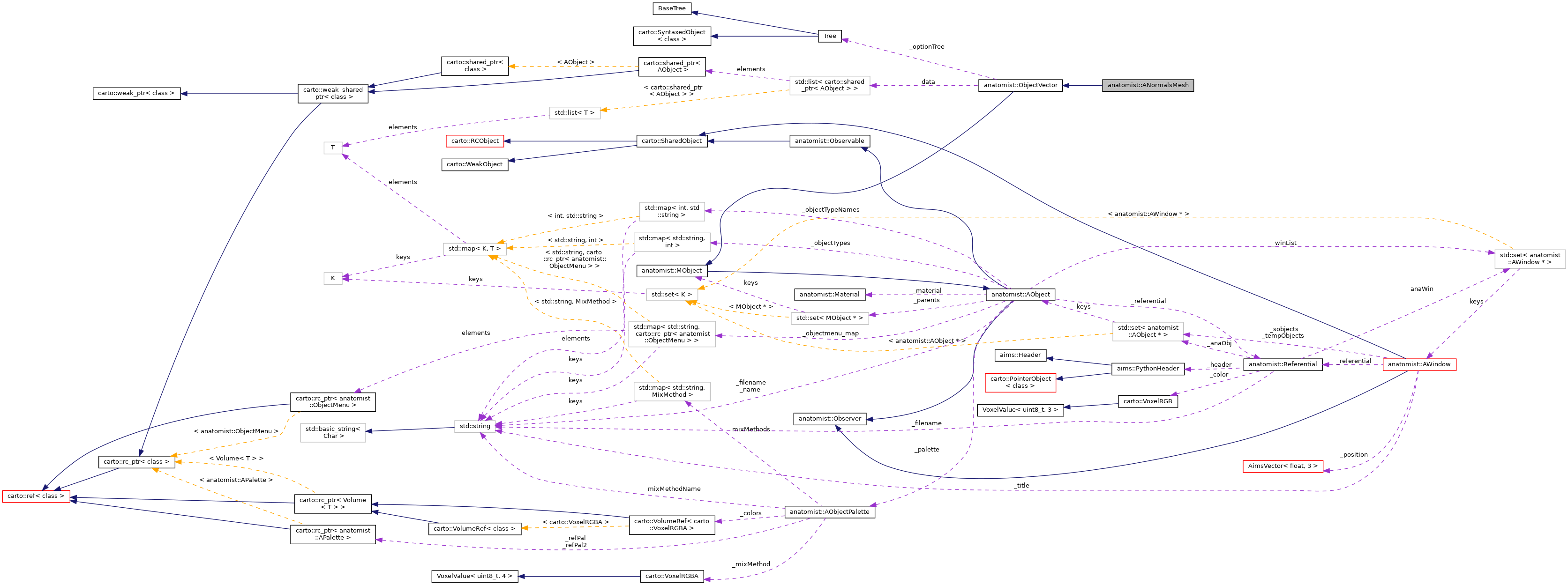The image size is (1568, 585).
Task: Select the anatomist::AObject node
Action: pyautogui.click(x=1020, y=295)
